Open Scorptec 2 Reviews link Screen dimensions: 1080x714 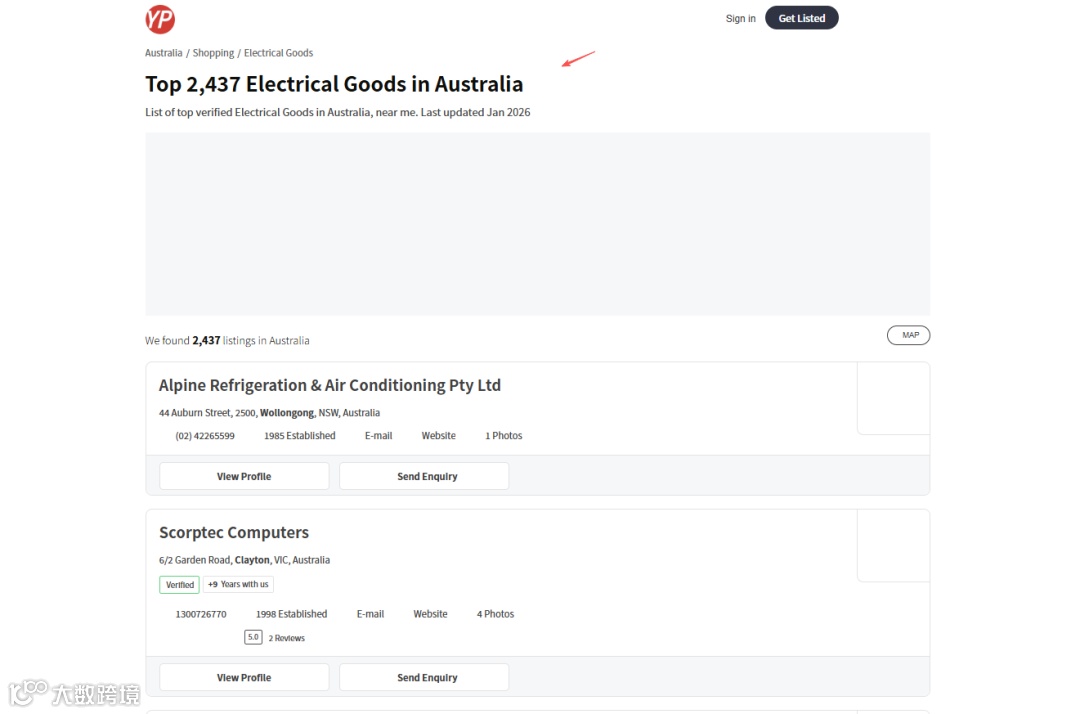pyautogui.click(x=287, y=638)
